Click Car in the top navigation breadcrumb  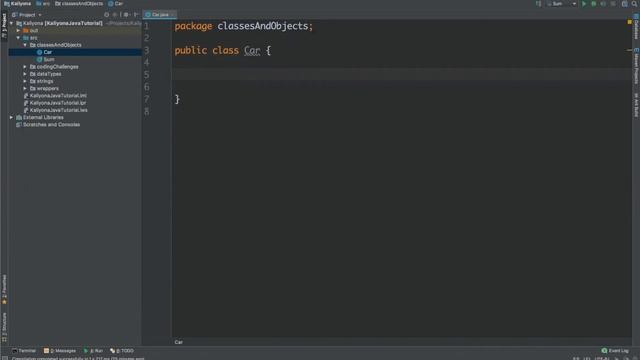[116, 4]
